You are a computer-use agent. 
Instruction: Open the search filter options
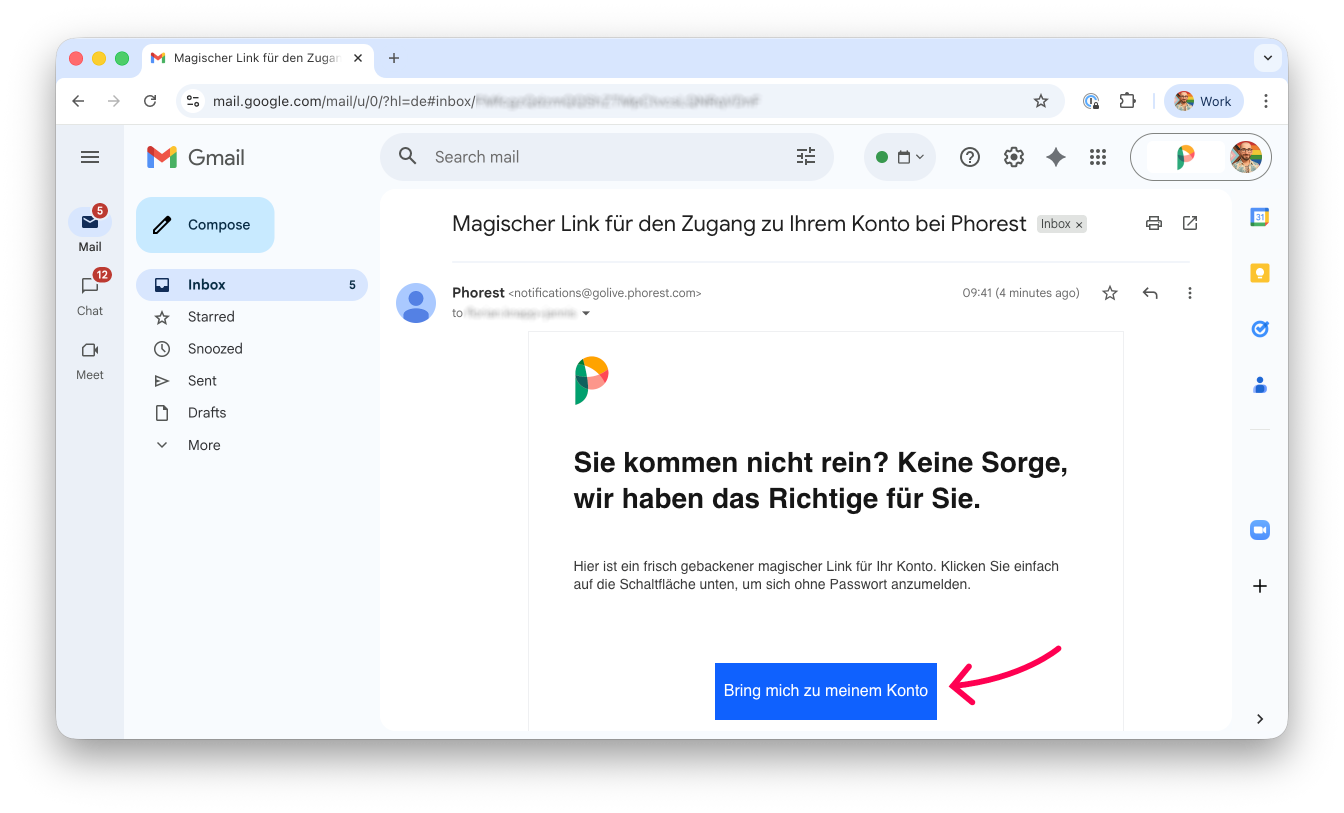[x=806, y=157]
